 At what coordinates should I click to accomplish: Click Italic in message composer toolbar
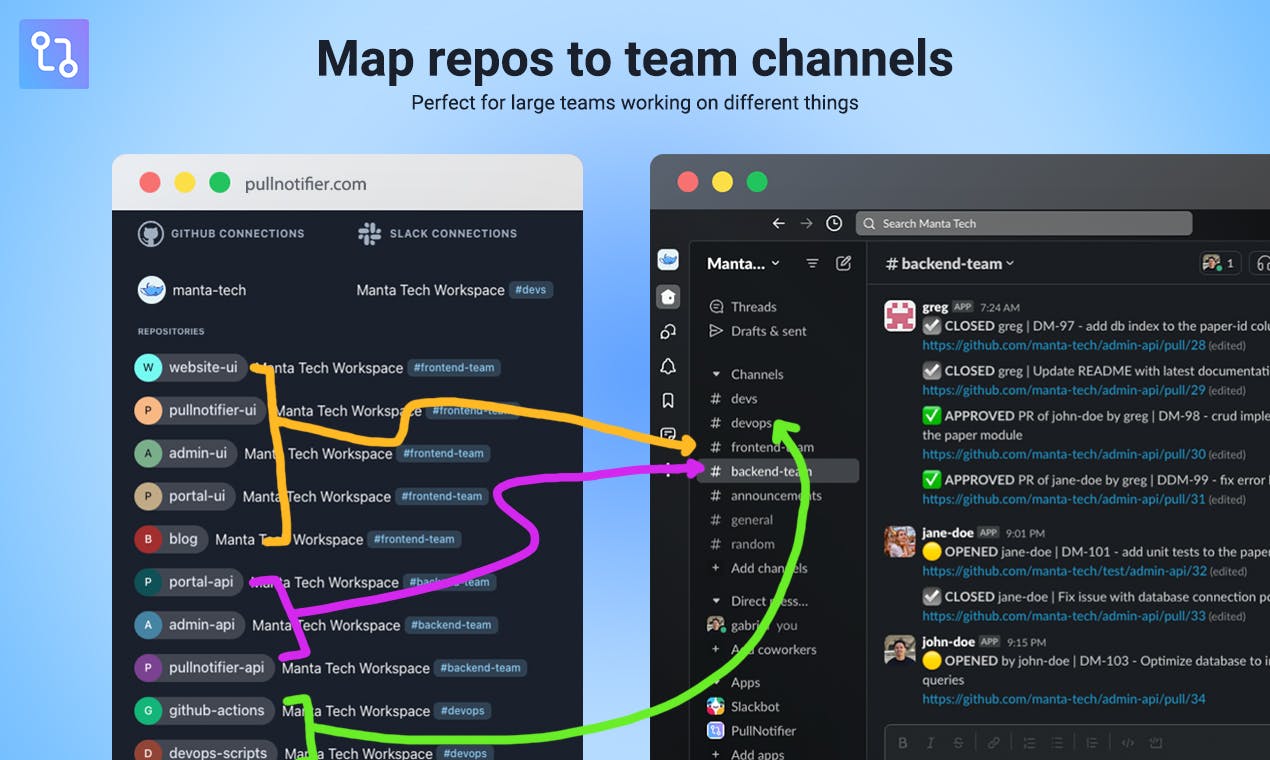[x=931, y=743]
